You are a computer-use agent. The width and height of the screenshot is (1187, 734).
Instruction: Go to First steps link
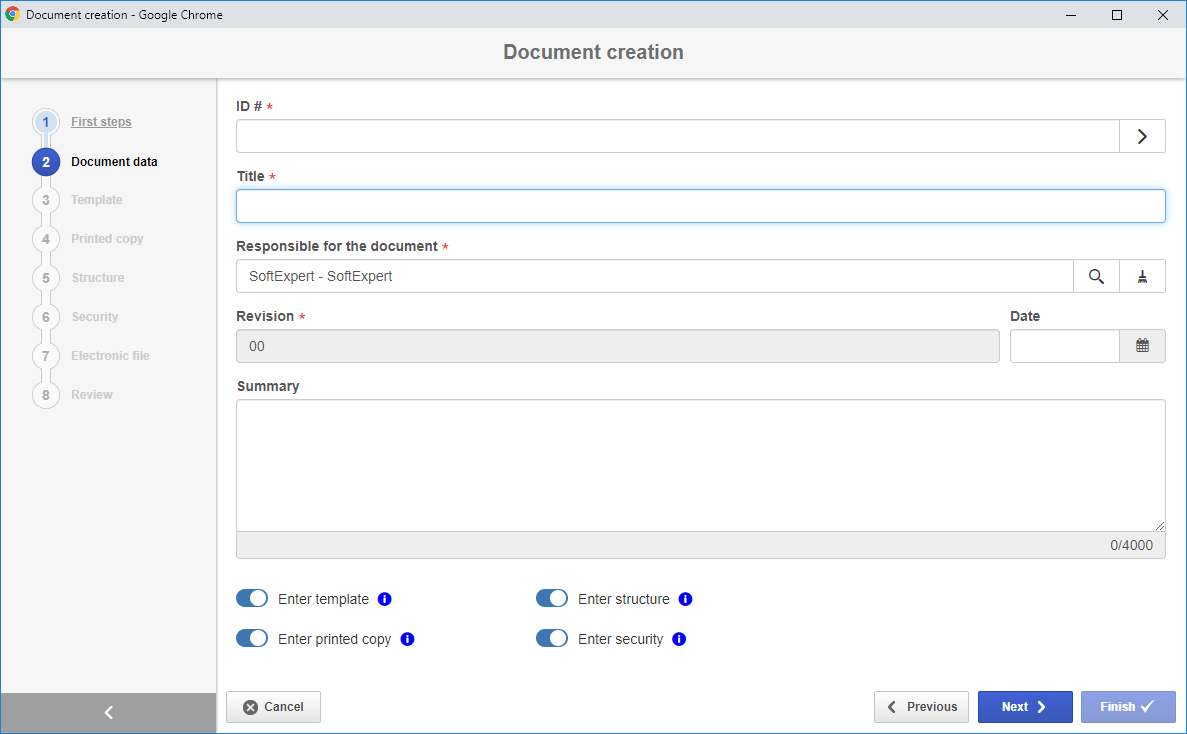click(x=101, y=122)
